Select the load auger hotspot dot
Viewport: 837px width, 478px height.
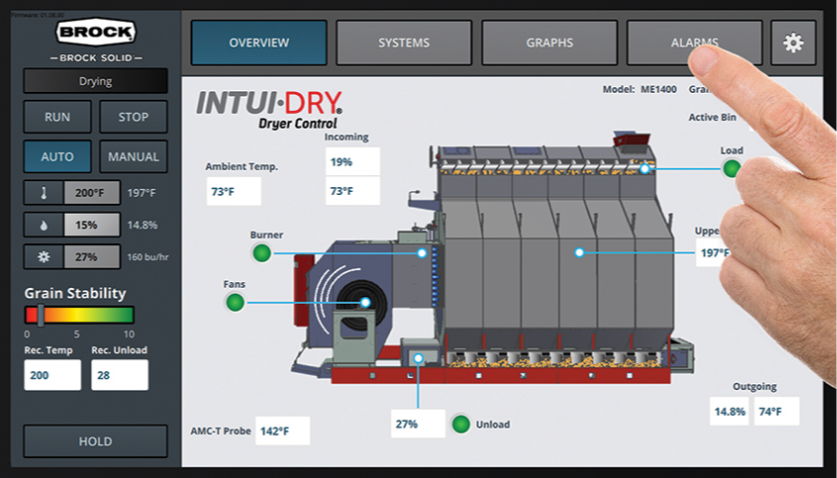click(645, 169)
